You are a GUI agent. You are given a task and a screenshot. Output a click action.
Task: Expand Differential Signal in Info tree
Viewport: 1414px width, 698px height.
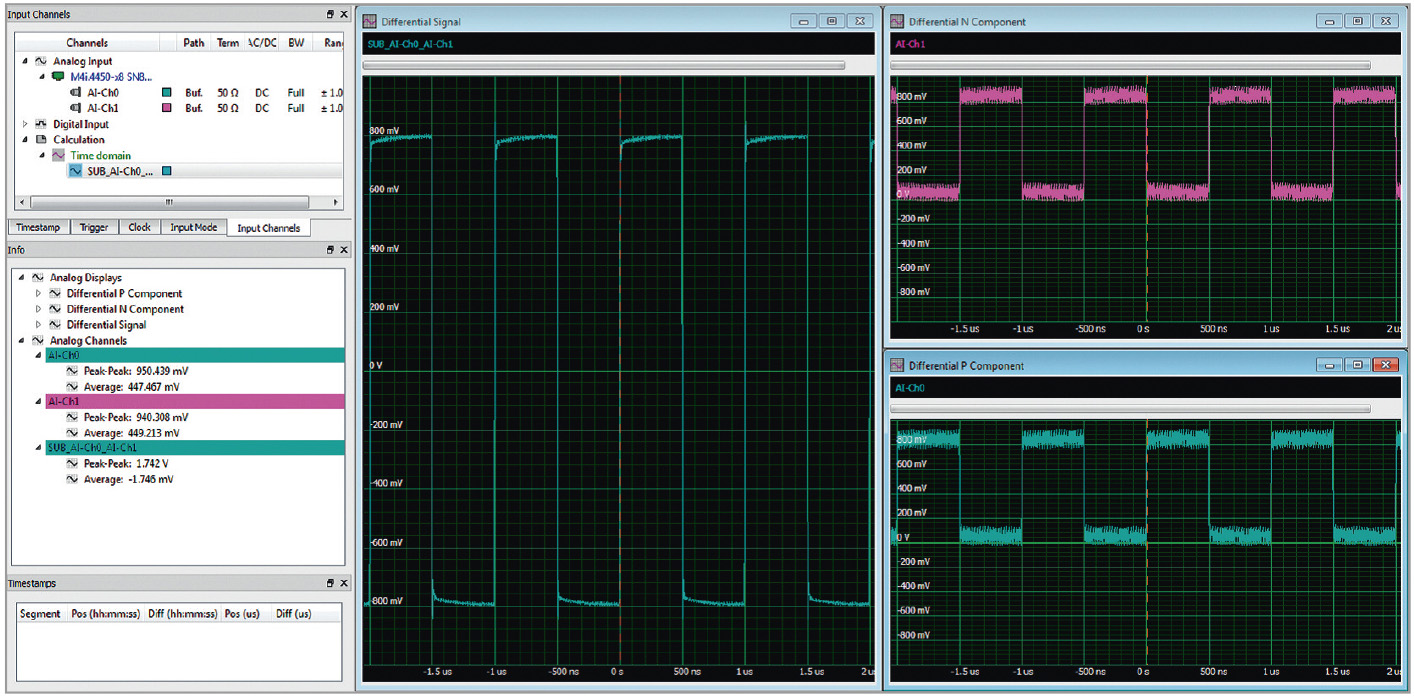click(x=40, y=324)
